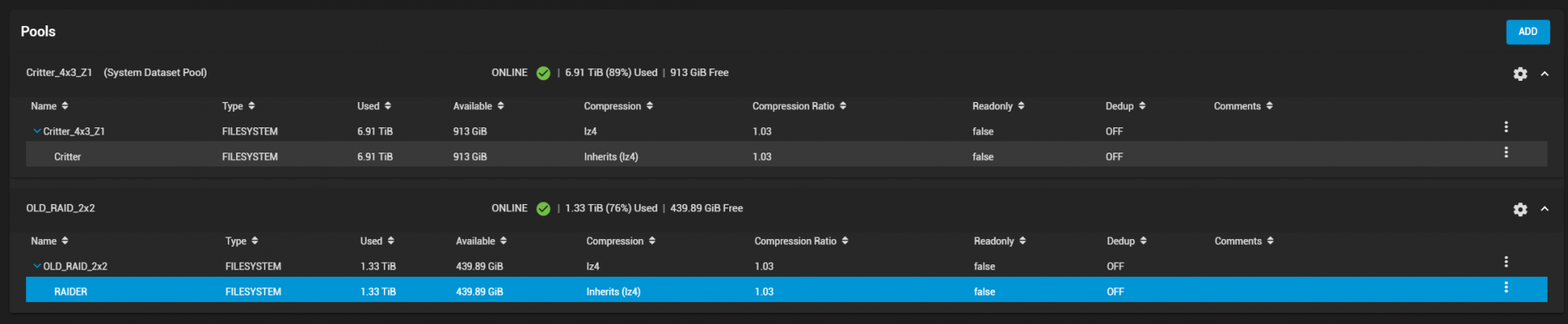Collapse Critter_4x3_Z1 dataset tree chevron

[37, 131]
